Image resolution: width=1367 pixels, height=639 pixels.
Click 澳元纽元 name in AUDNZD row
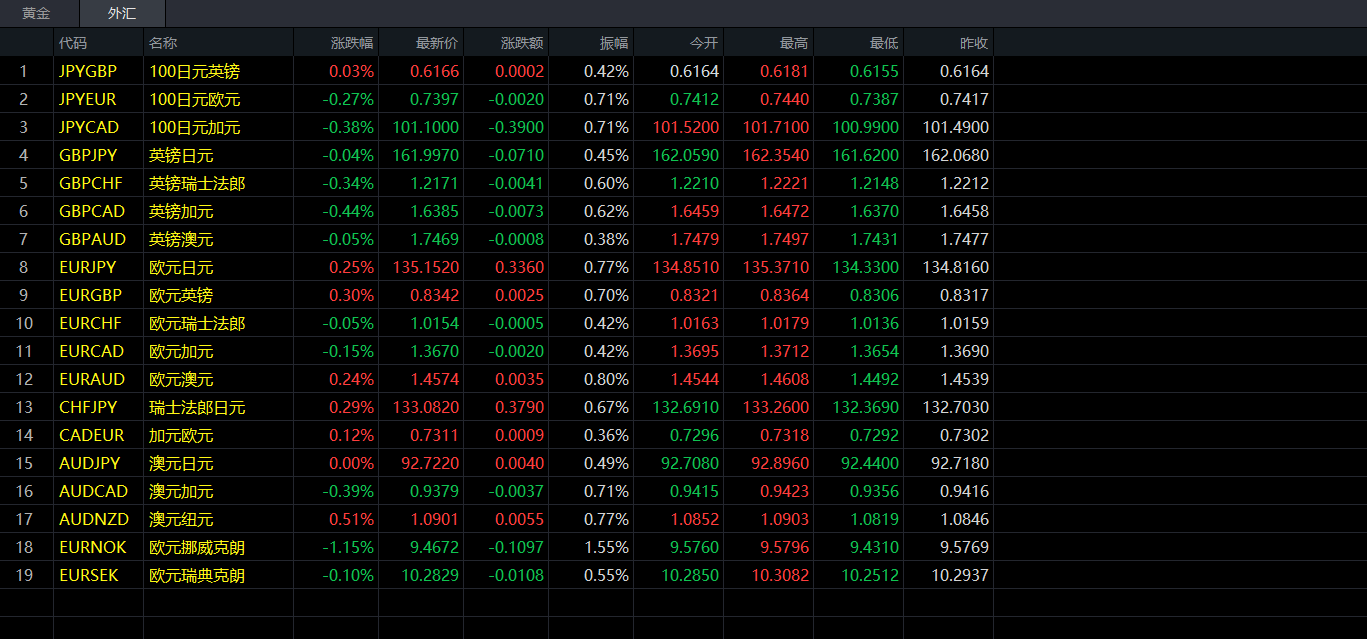coord(181,519)
